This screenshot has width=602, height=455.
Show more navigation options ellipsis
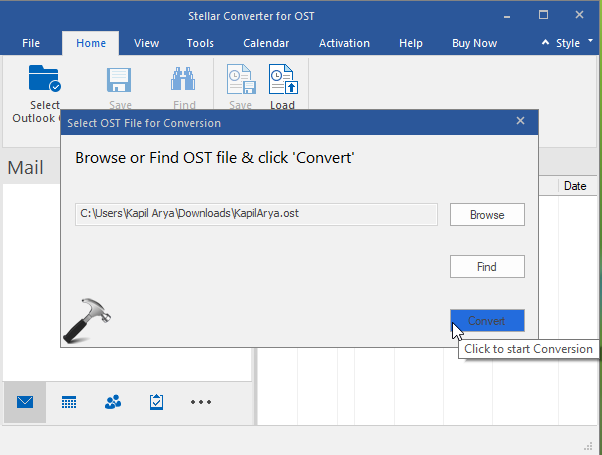[201, 402]
